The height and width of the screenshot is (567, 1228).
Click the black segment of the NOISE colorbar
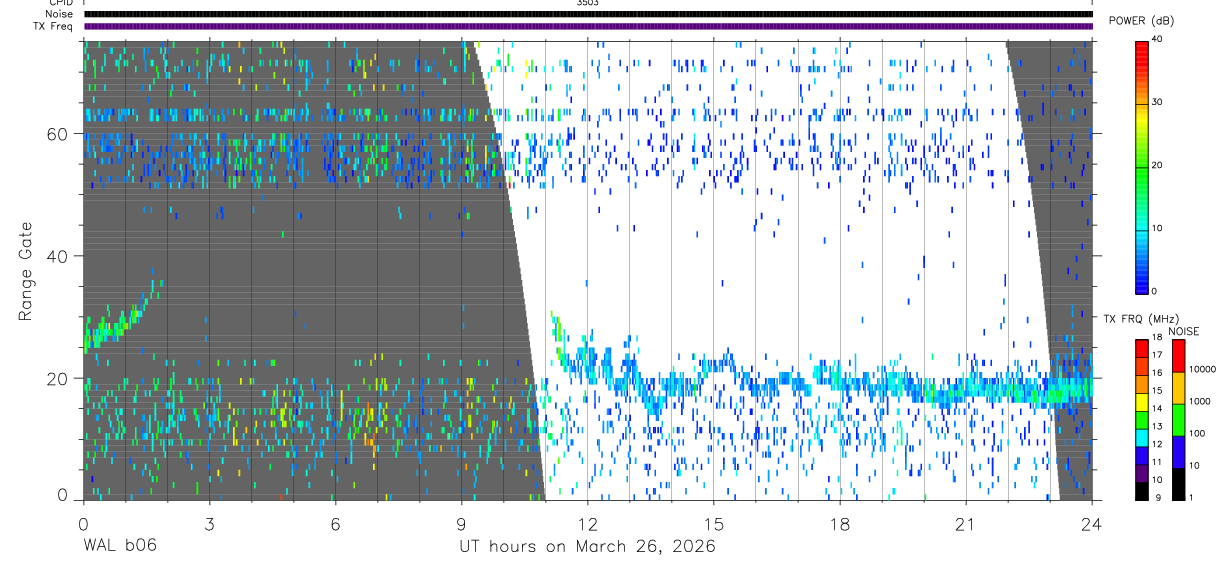[1178, 484]
